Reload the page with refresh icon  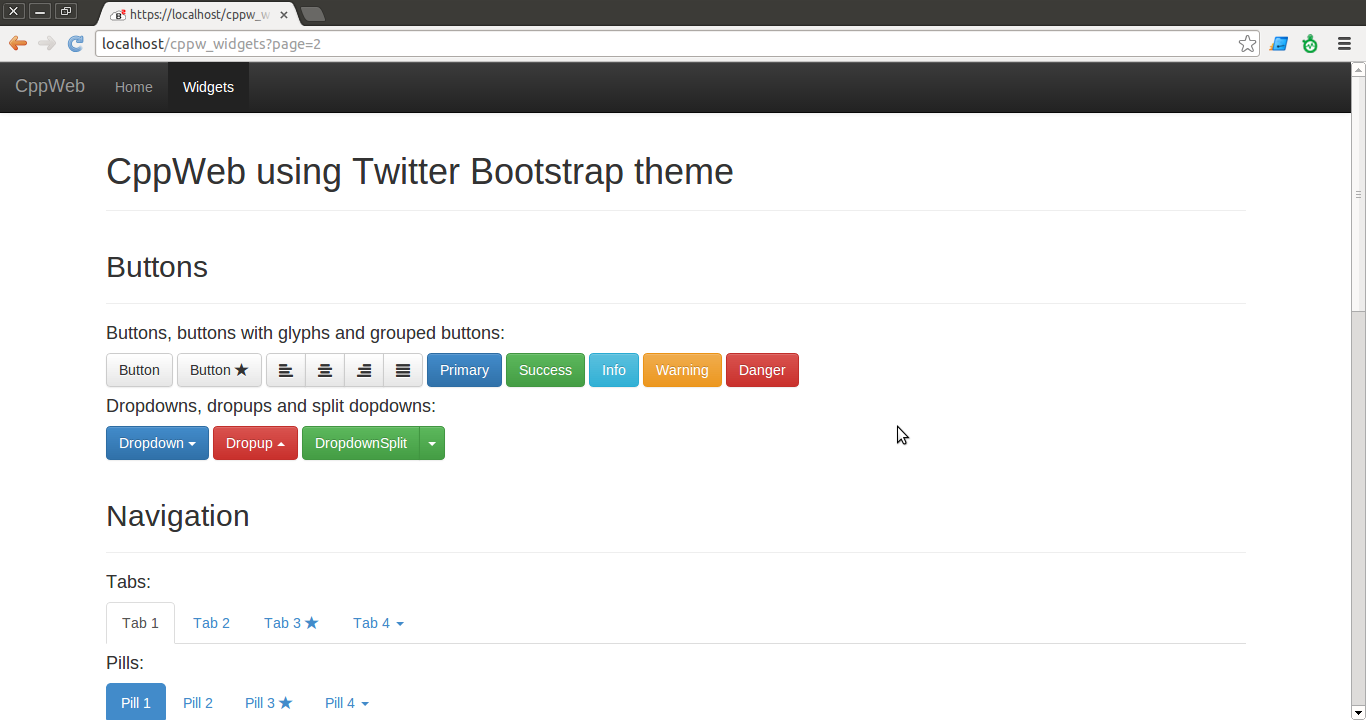[x=75, y=43]
